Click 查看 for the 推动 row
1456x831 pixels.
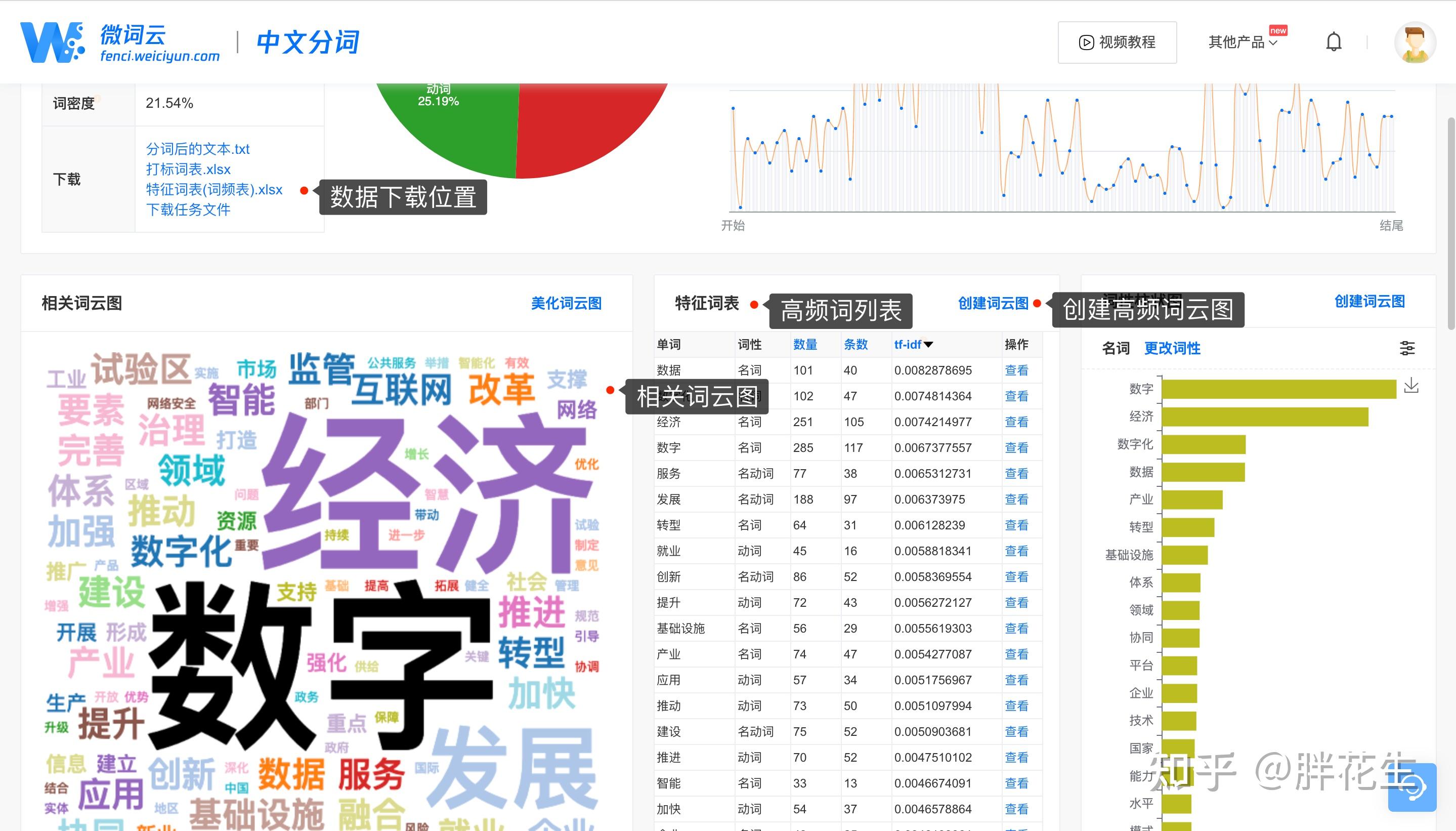(1016, 705)
